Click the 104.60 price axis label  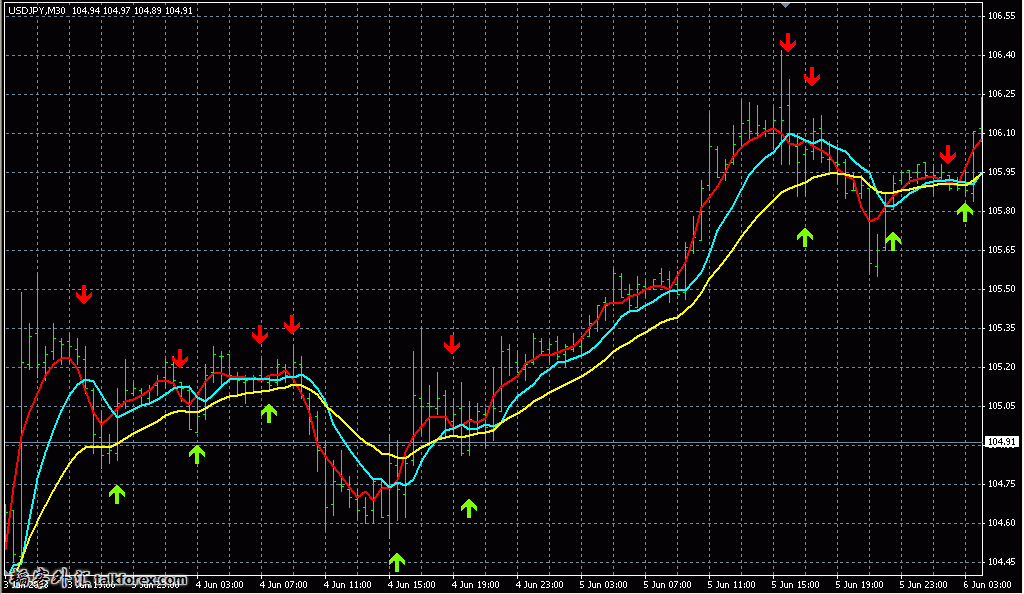point(1002,522)
